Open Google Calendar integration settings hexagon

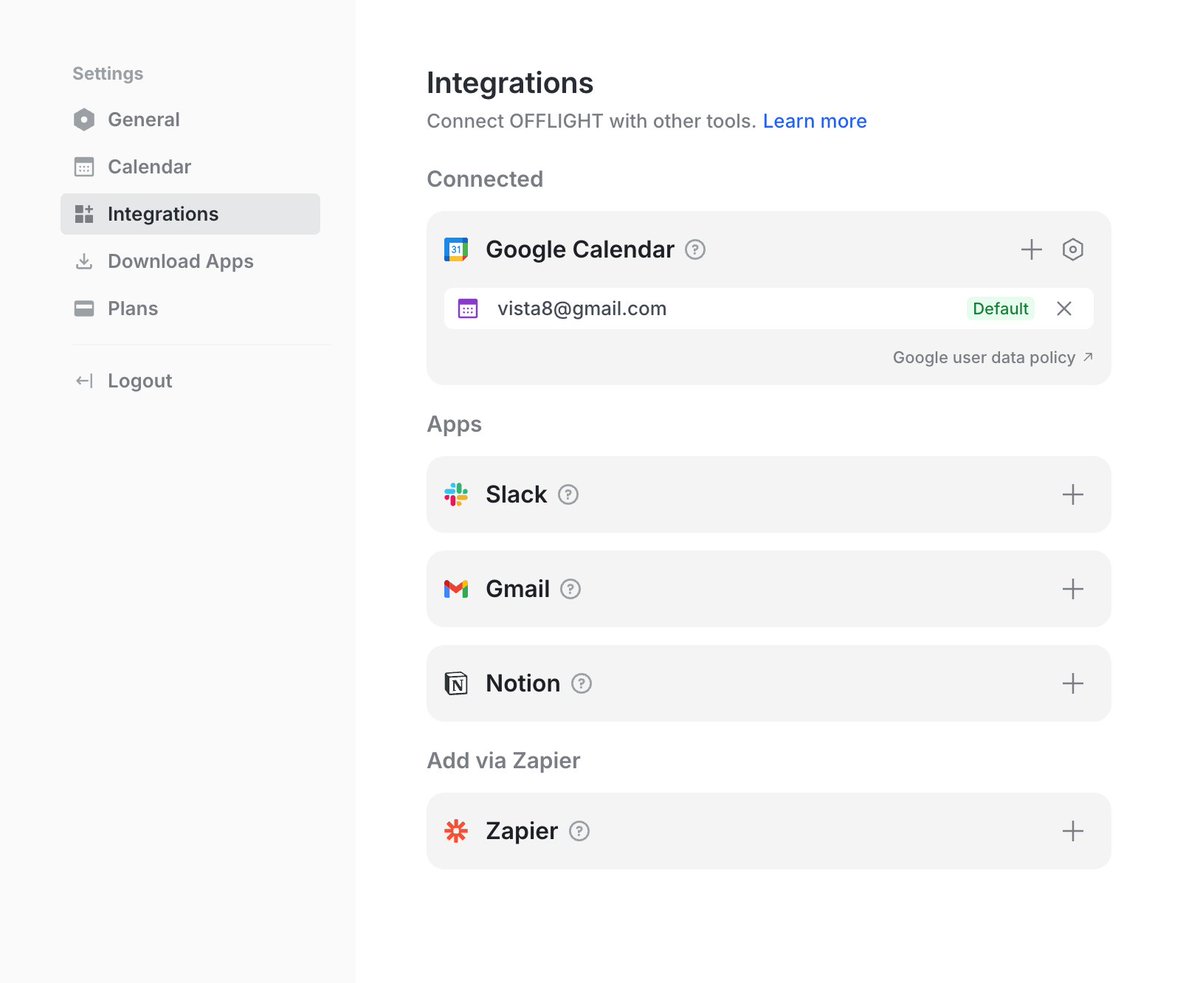pos(1072,250)
